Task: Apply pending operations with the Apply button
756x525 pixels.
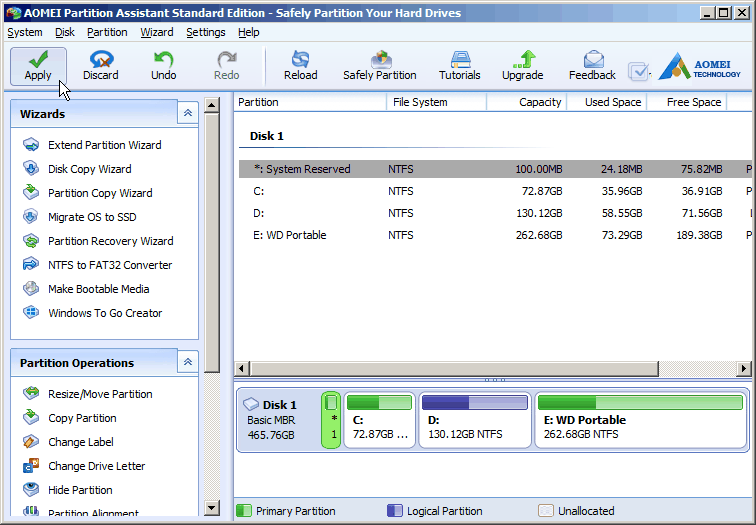Action: point(38,66)
